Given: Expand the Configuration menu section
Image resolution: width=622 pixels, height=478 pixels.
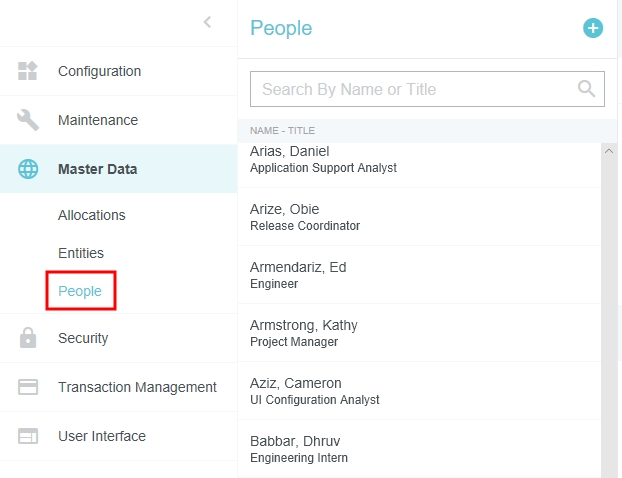Looking at the screenshot, I should coord(99,71).
